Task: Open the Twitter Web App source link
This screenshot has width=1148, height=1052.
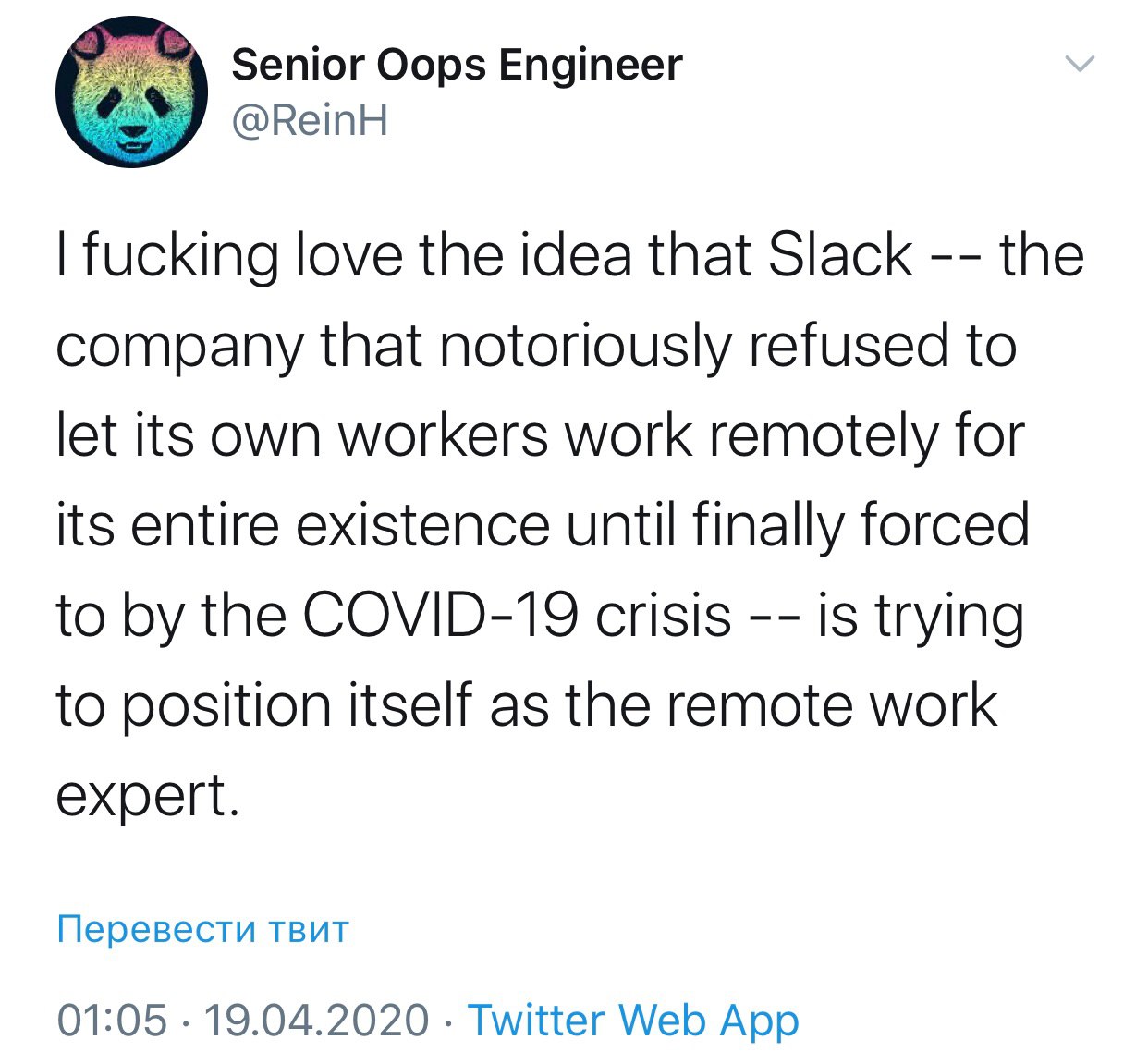Action: (633, 1020)
